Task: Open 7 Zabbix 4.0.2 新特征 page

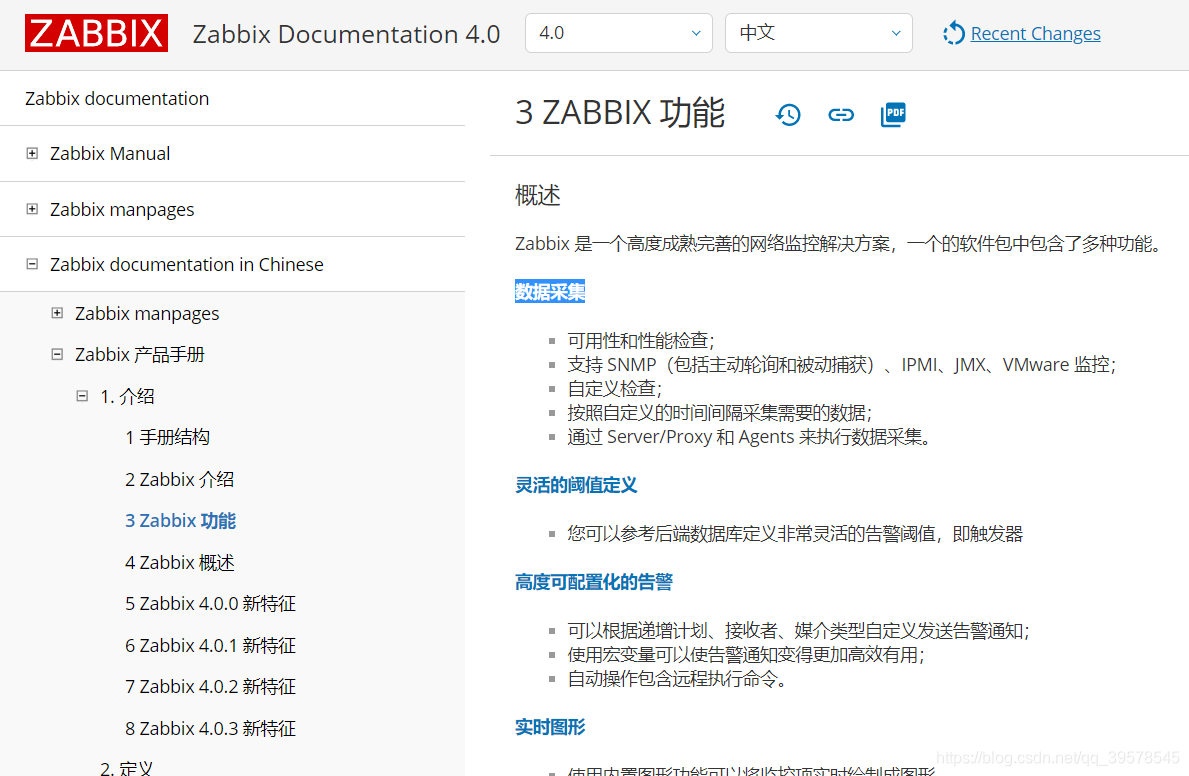Action: point(210,686)
